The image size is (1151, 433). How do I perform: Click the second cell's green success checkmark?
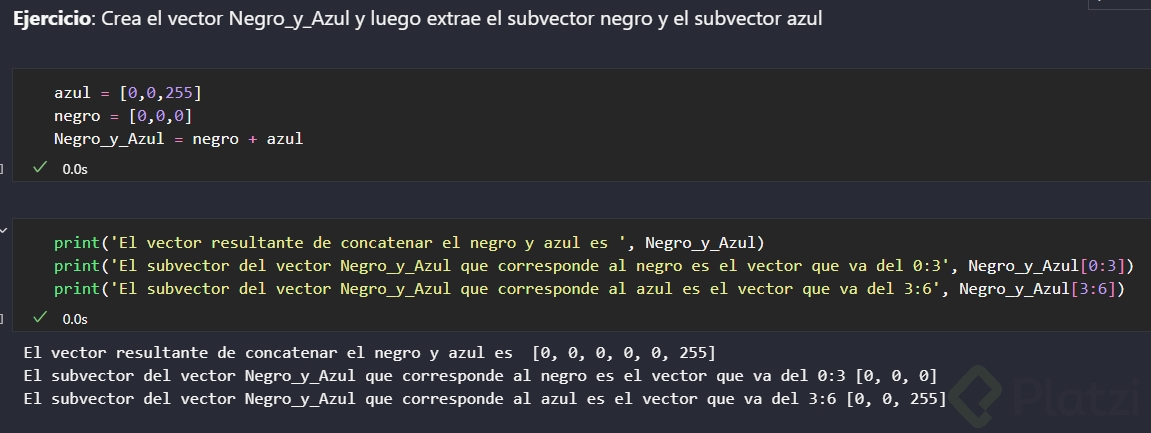click(x=40, y=318)
